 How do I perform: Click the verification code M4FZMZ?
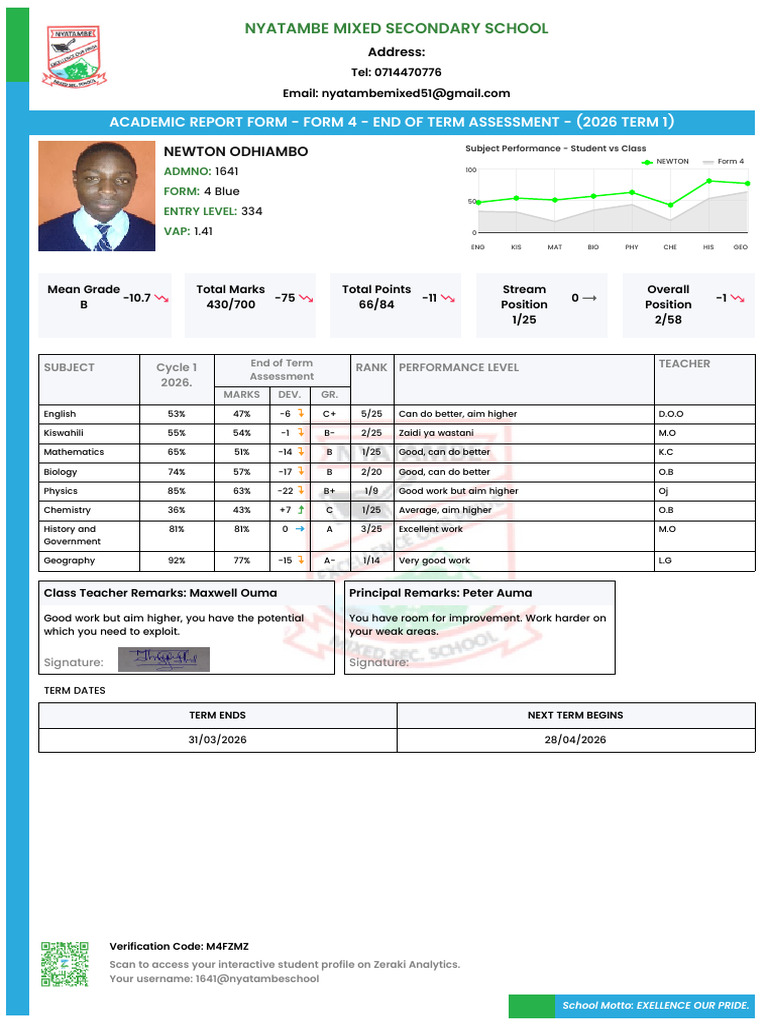(x=227, y=946)
